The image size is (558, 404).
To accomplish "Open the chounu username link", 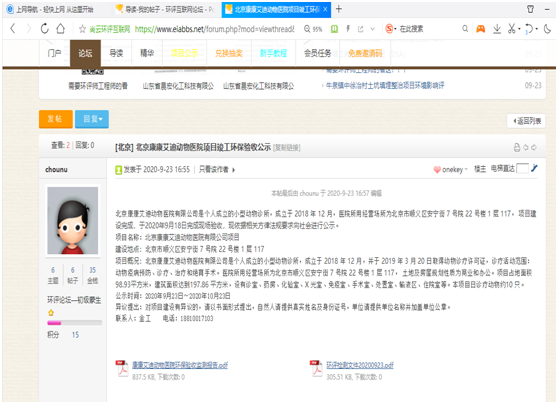I will pyautogui.click(x=56, y=169).
